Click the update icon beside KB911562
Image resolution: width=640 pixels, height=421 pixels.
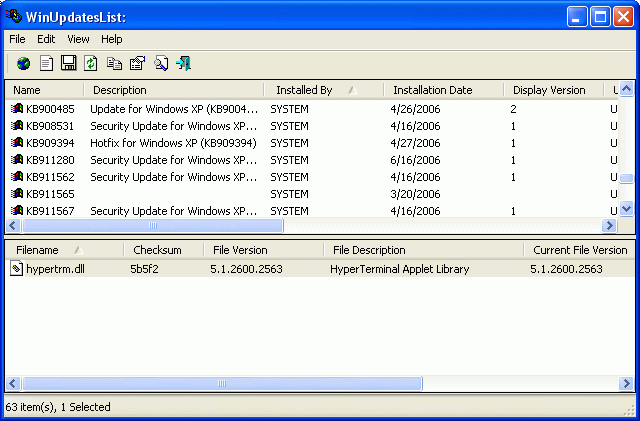point(17,176)
